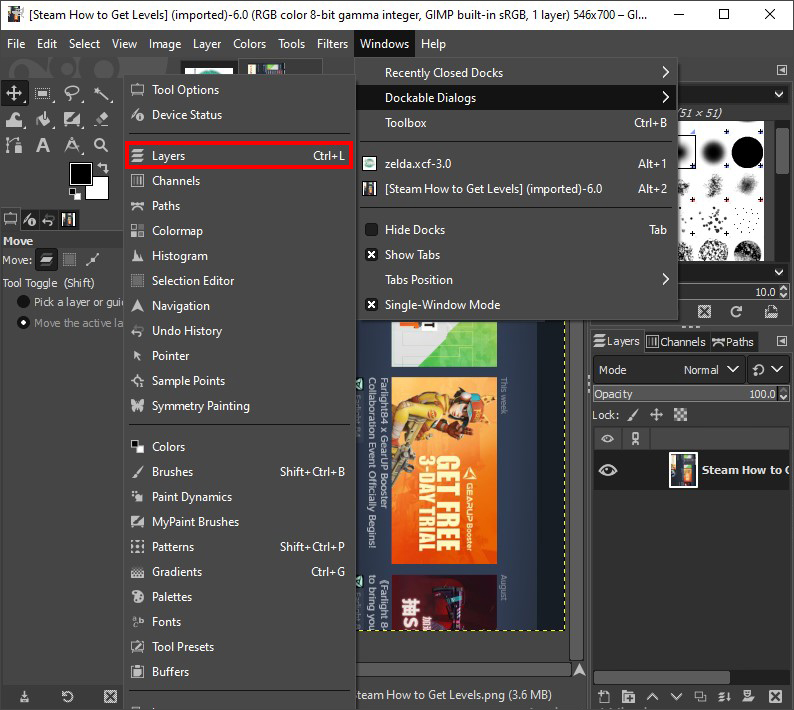Open the layer Mode Normal dropdown

click(x=668, y=370)
